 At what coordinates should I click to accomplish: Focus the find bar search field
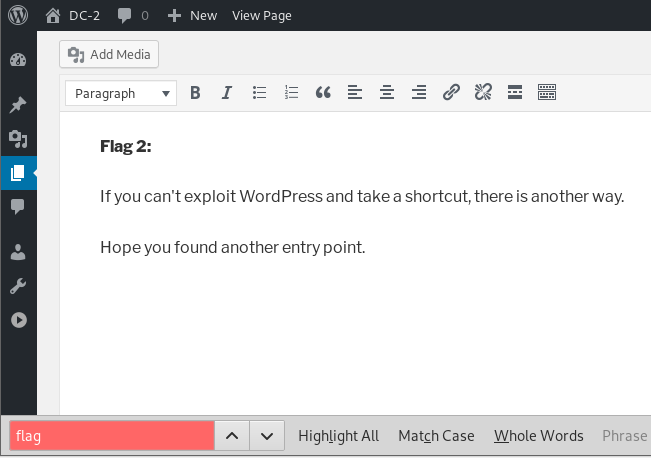pos(112,436)
